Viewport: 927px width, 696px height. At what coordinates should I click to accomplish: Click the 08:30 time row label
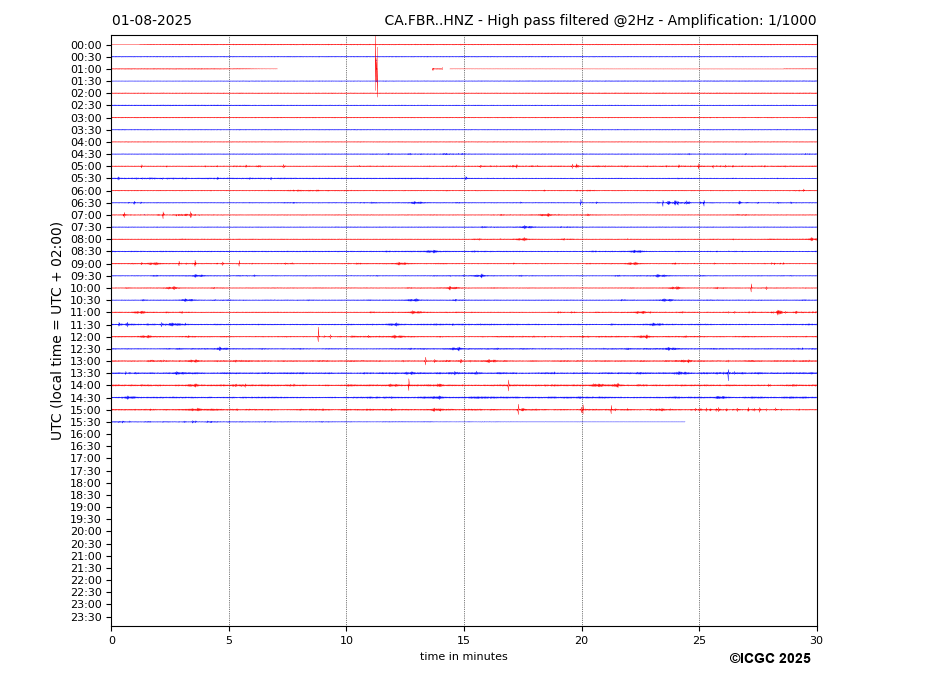pos(86,252)
